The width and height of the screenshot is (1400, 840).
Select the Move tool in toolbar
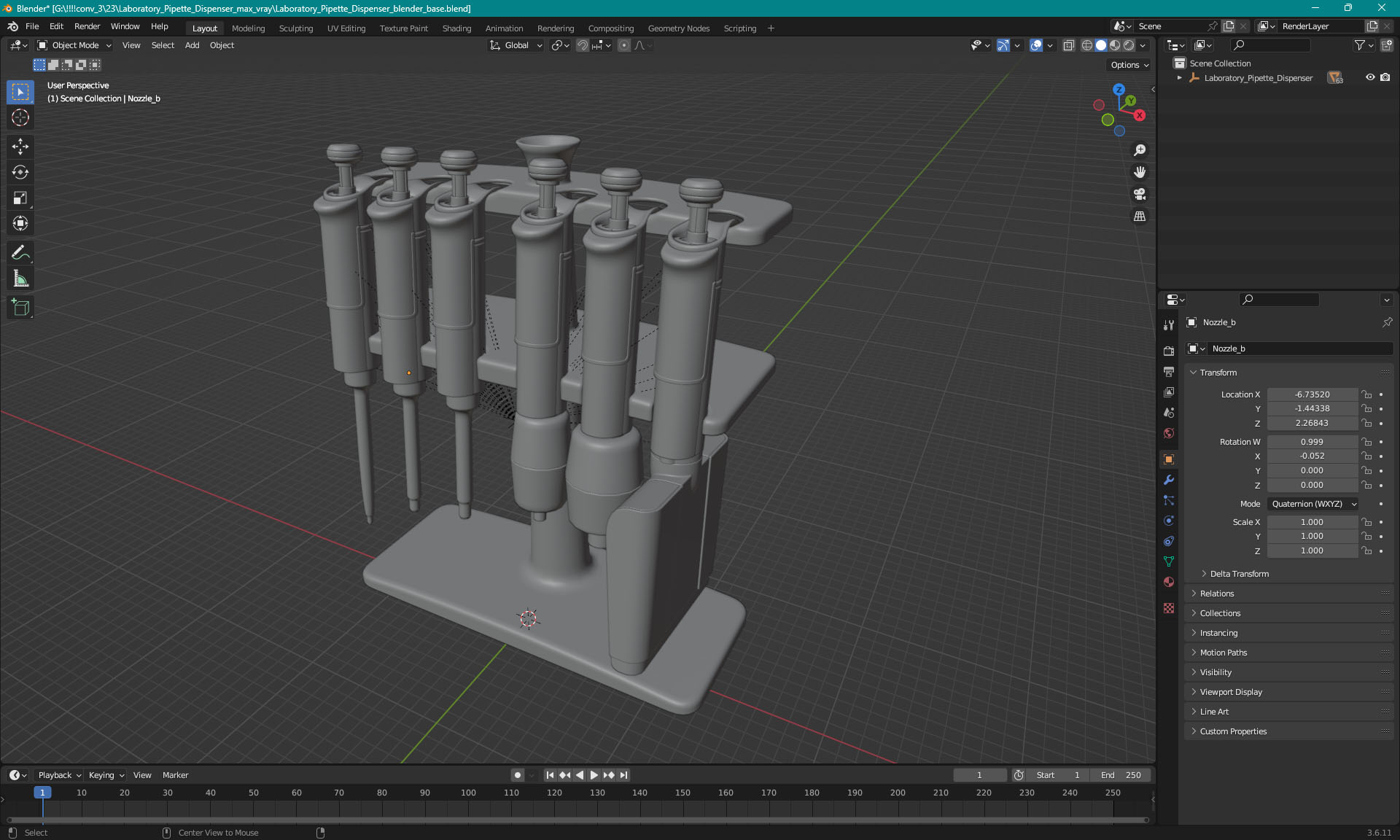pos(21,146)
